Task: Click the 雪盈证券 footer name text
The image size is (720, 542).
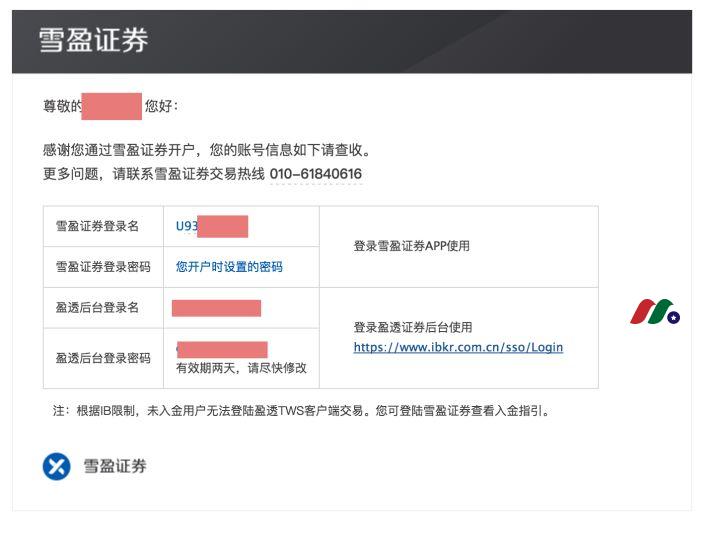Action: click(115, 466)
